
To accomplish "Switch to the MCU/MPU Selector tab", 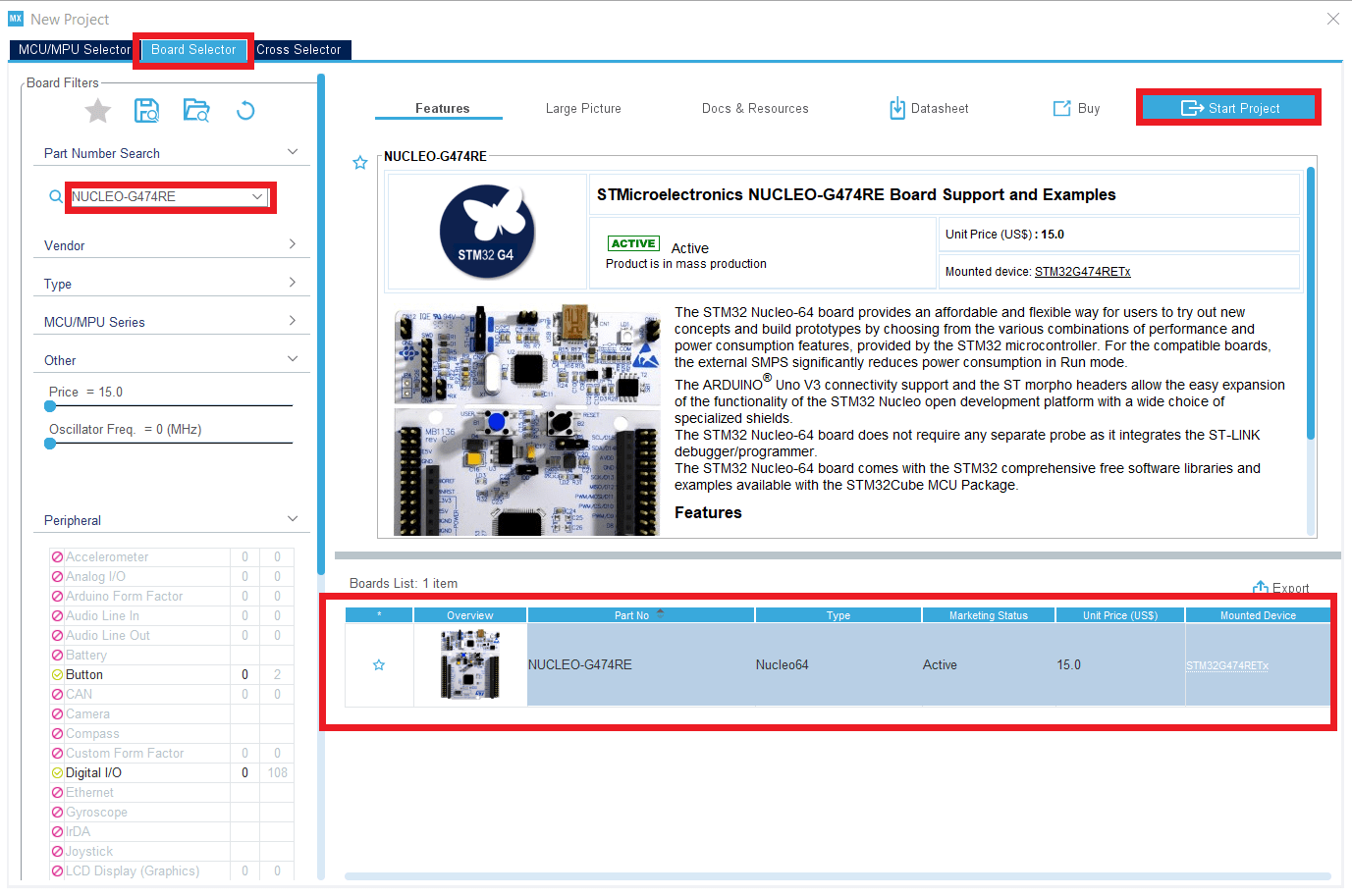I will pyautogui.click(x=75, y=50).
